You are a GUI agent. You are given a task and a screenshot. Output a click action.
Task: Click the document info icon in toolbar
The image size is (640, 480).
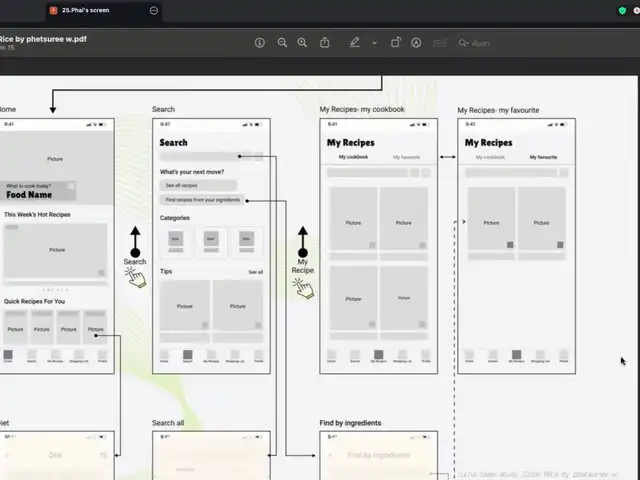tap(260, 43)
